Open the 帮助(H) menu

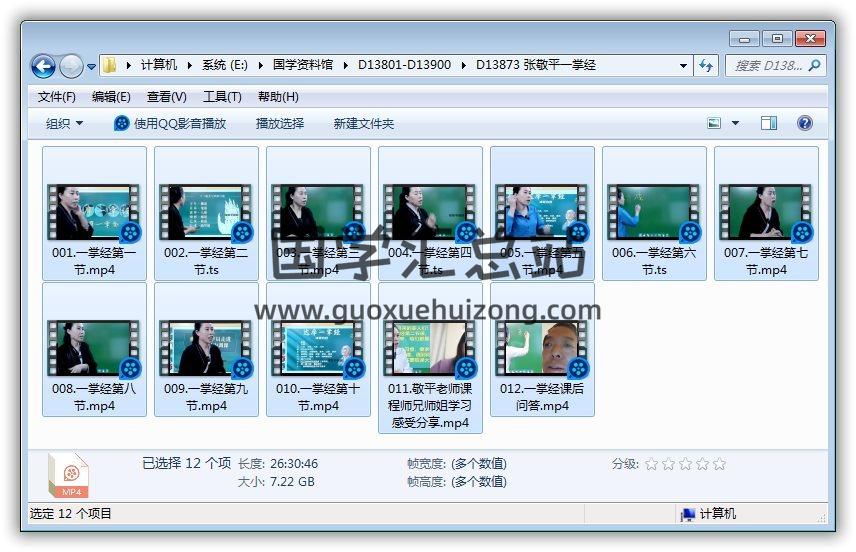click(278, 97)
